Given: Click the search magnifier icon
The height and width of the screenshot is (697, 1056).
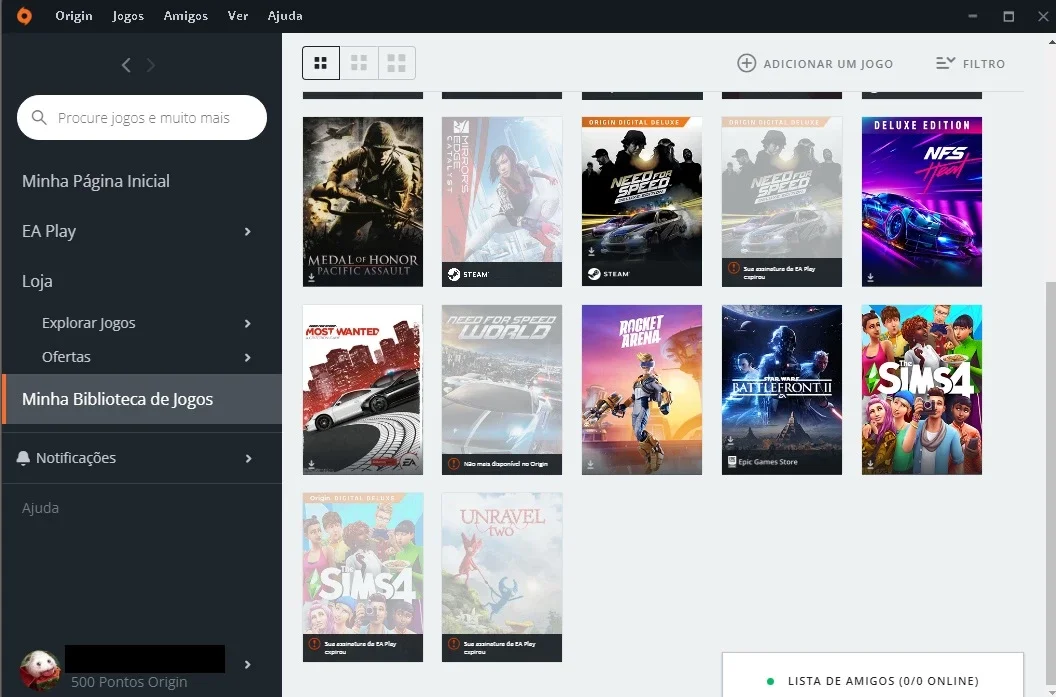Looking at the screenshot, I should tap(39, 118).
